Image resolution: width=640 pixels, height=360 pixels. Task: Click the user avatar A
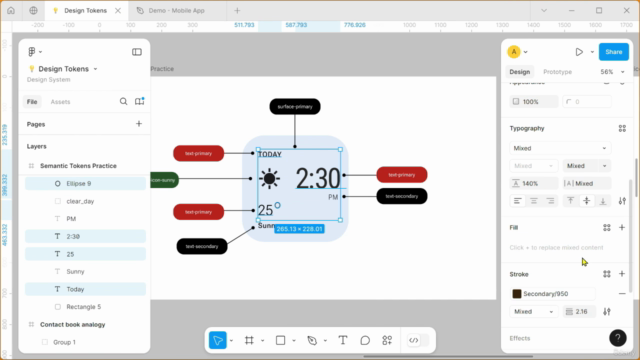[514, 52]
